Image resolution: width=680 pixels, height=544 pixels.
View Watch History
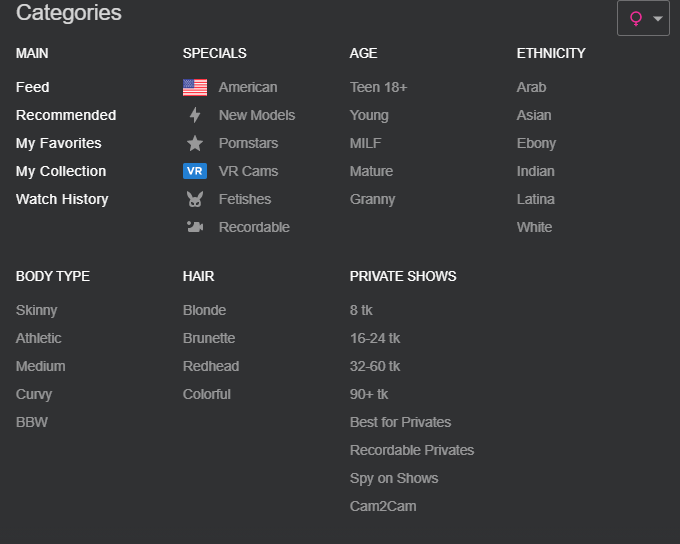click(x=62, y=199)
